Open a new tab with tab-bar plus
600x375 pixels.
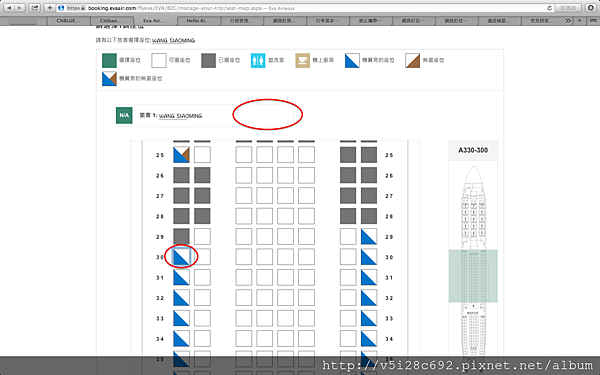[x=579, y=21]
